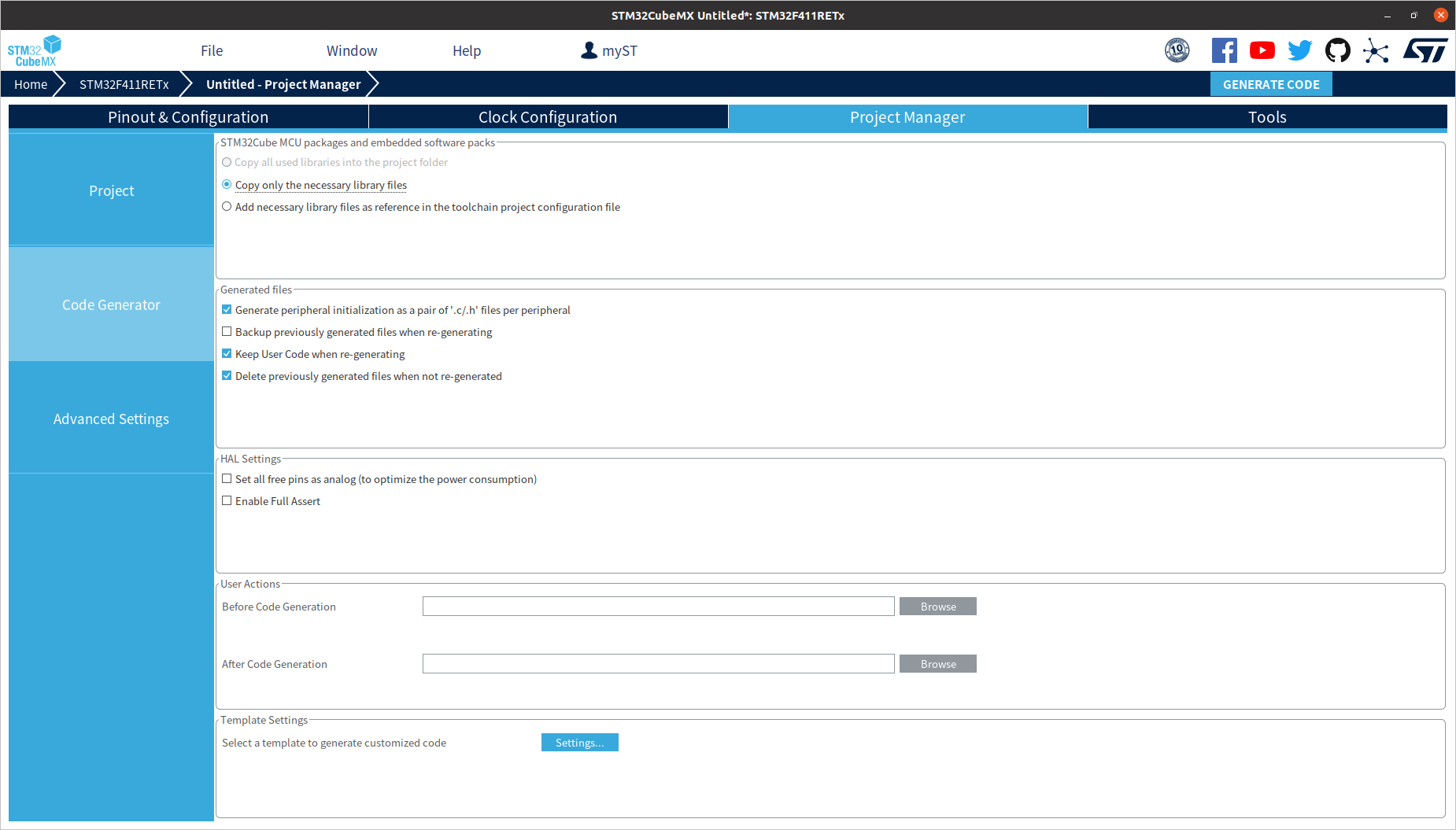Open the Twitter bird icon link
This screenshot has height=830, width=1456.
(1300, 50)
